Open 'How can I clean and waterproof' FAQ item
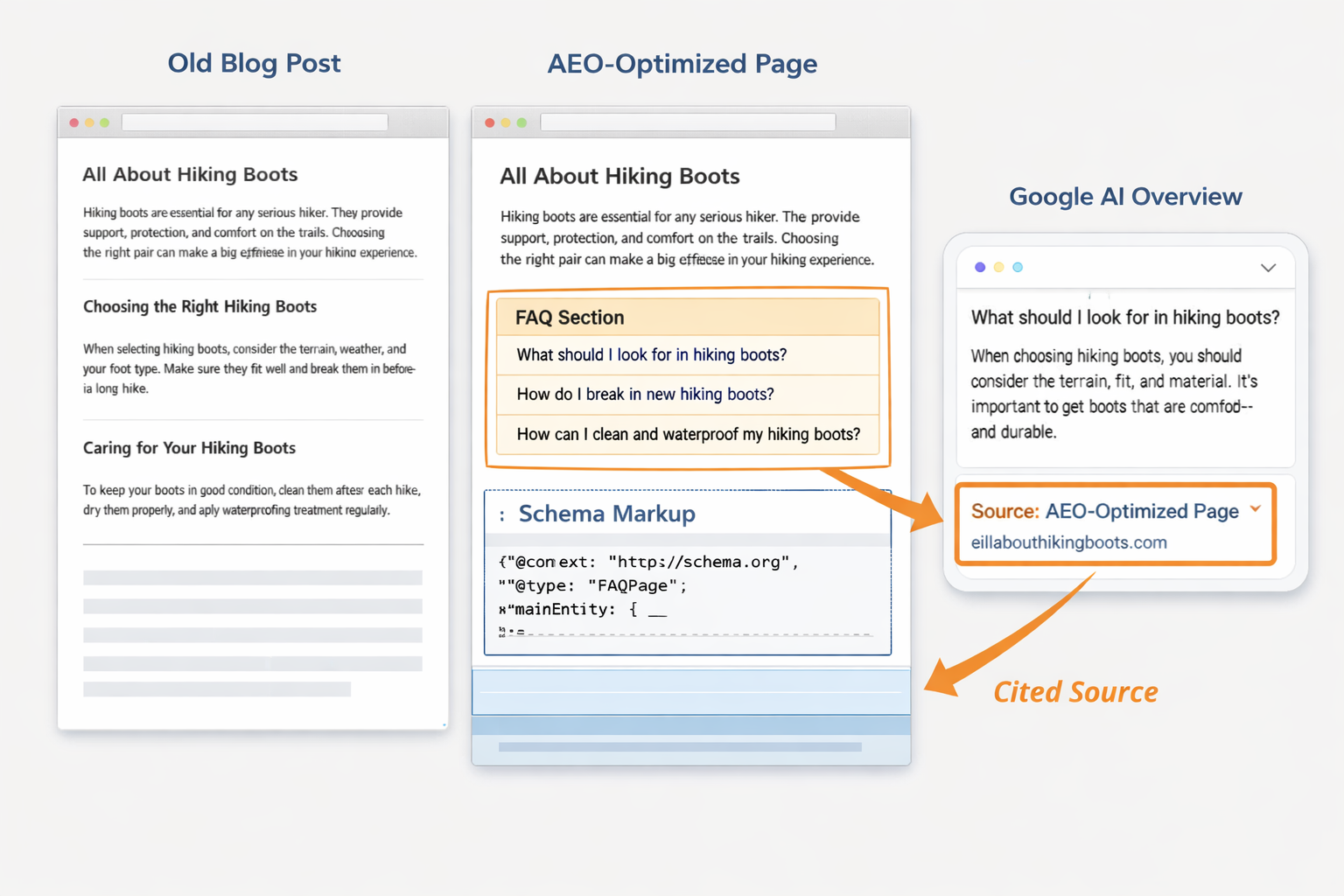The width and height of the screenshot is (1344, 896). 688,434
